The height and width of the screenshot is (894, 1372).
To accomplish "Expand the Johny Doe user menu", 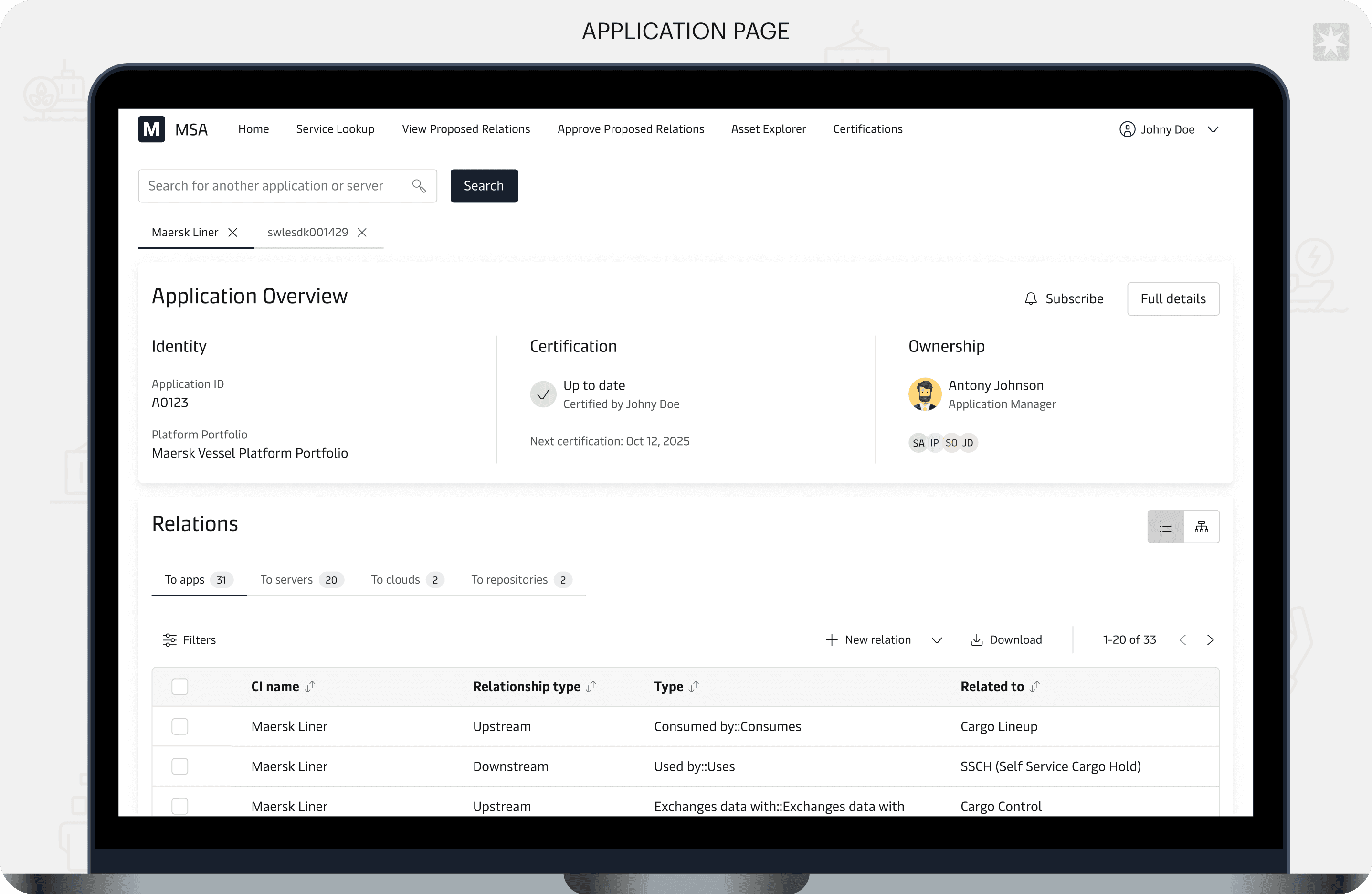I will coord(1213,129).
